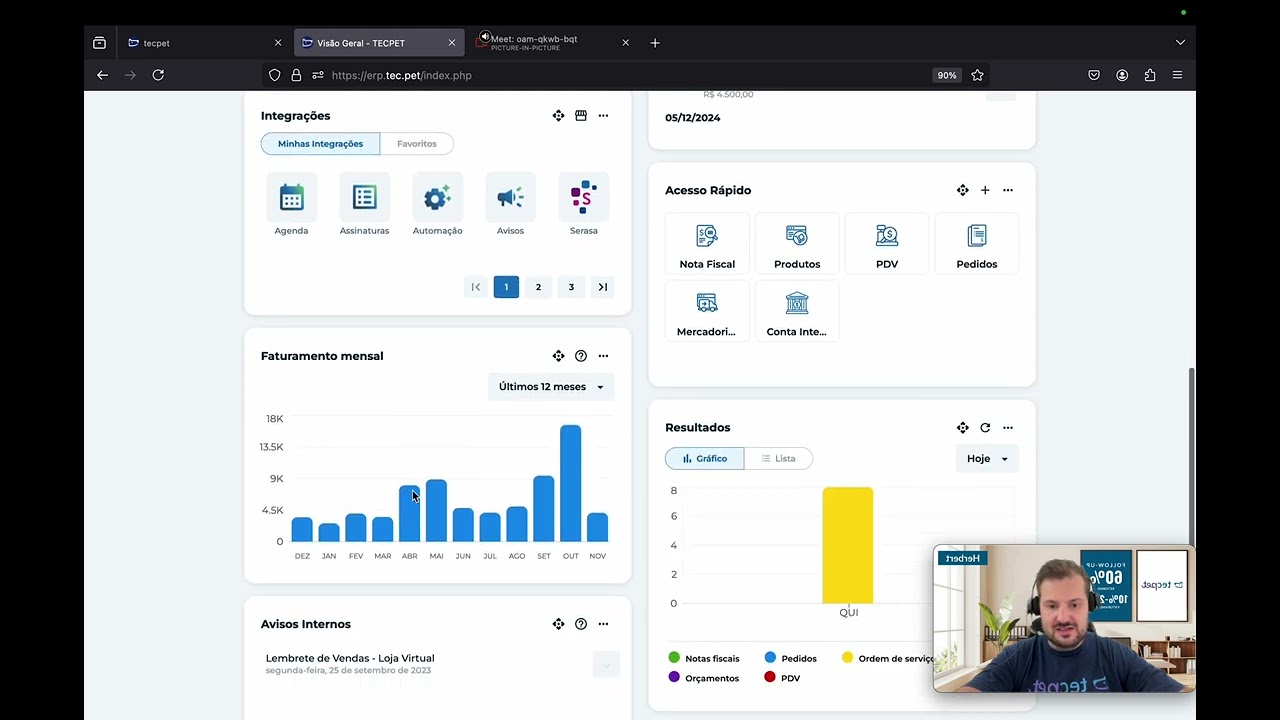This screenshot has width=1280, height=720.
Task: Expand the Últimos 12 meses dropdown
Action: 551,387
